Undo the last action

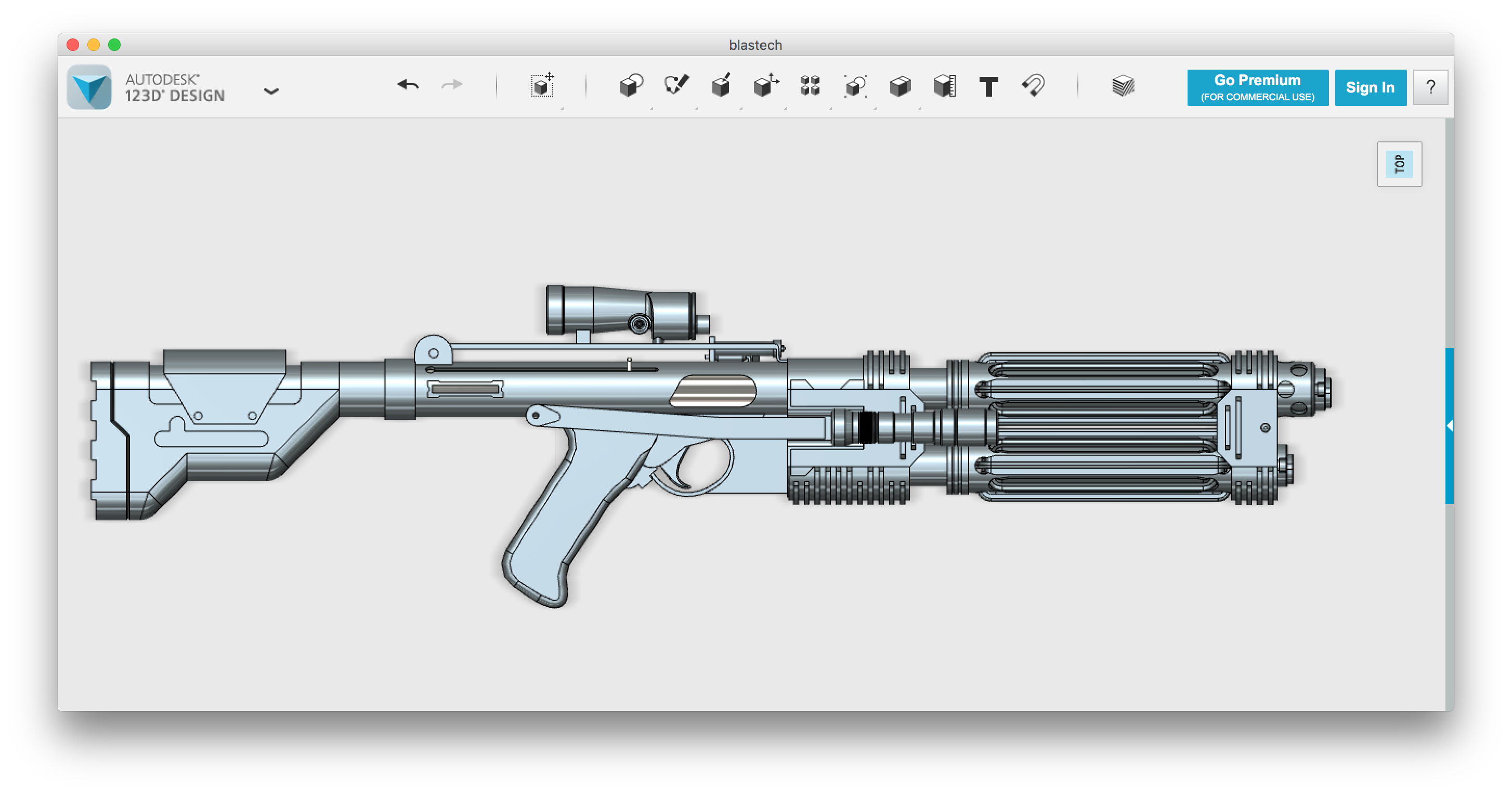coord(408,86)
